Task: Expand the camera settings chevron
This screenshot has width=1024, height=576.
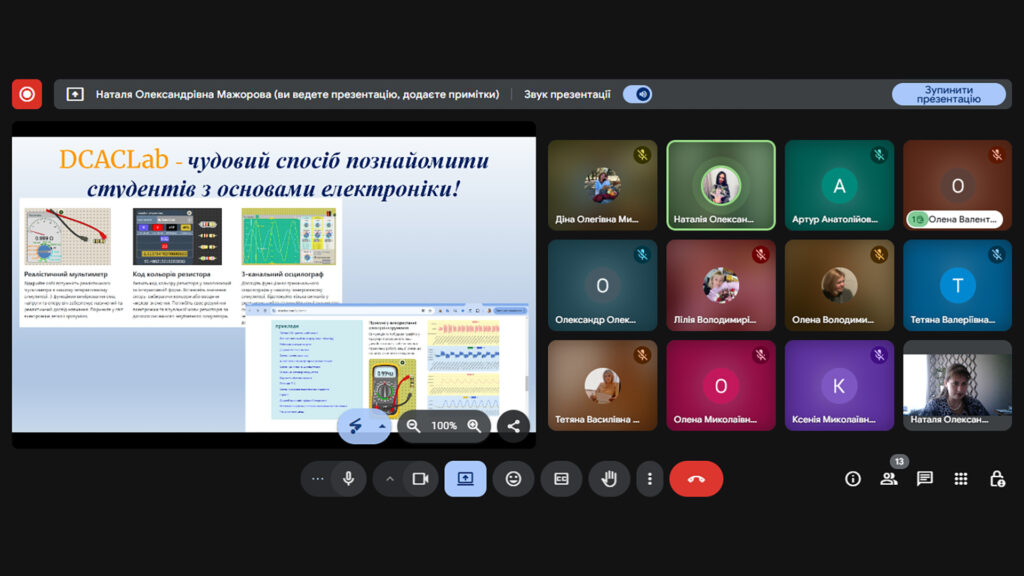Action: pos(390,479)
